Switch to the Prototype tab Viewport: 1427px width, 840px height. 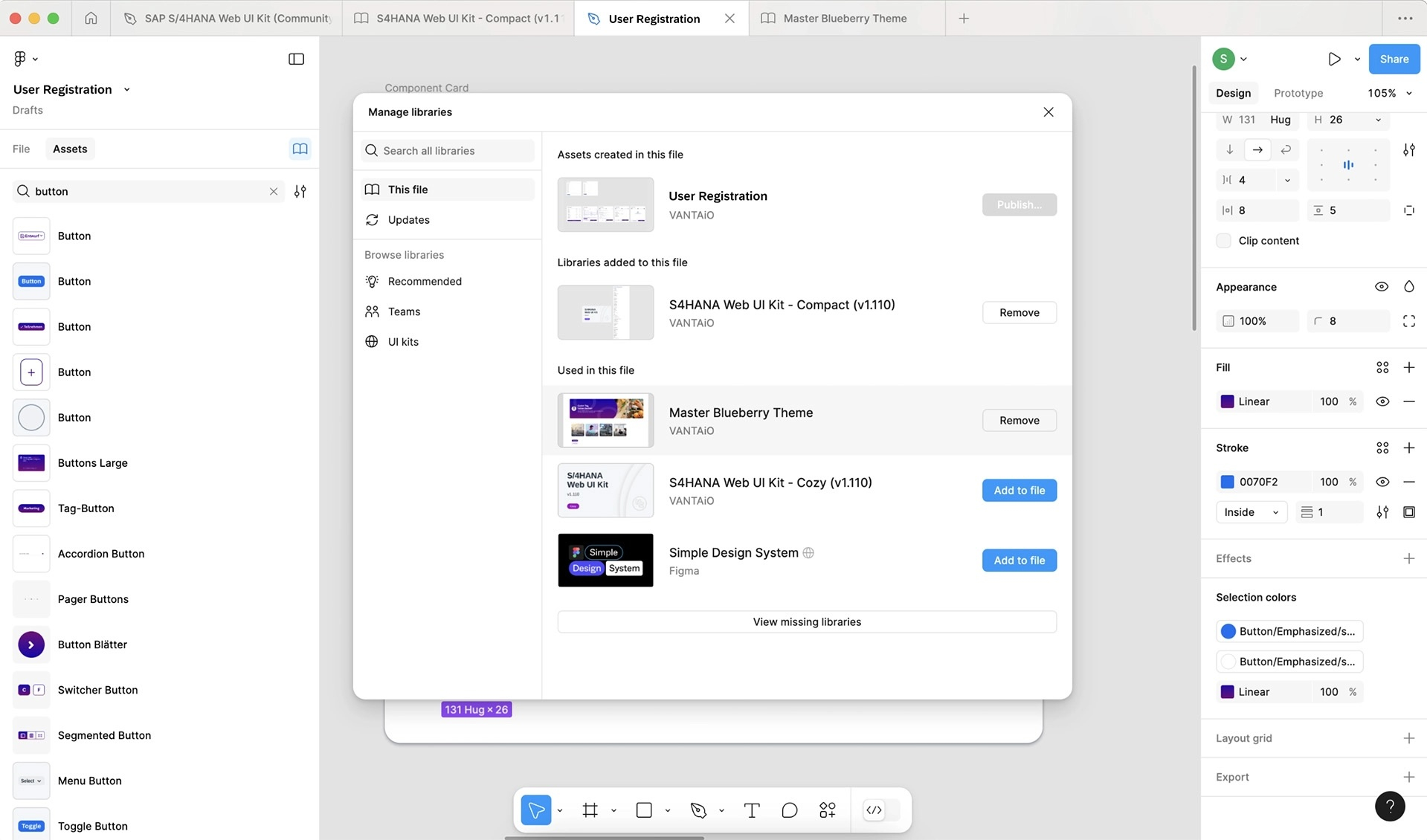coord(1298,93)
